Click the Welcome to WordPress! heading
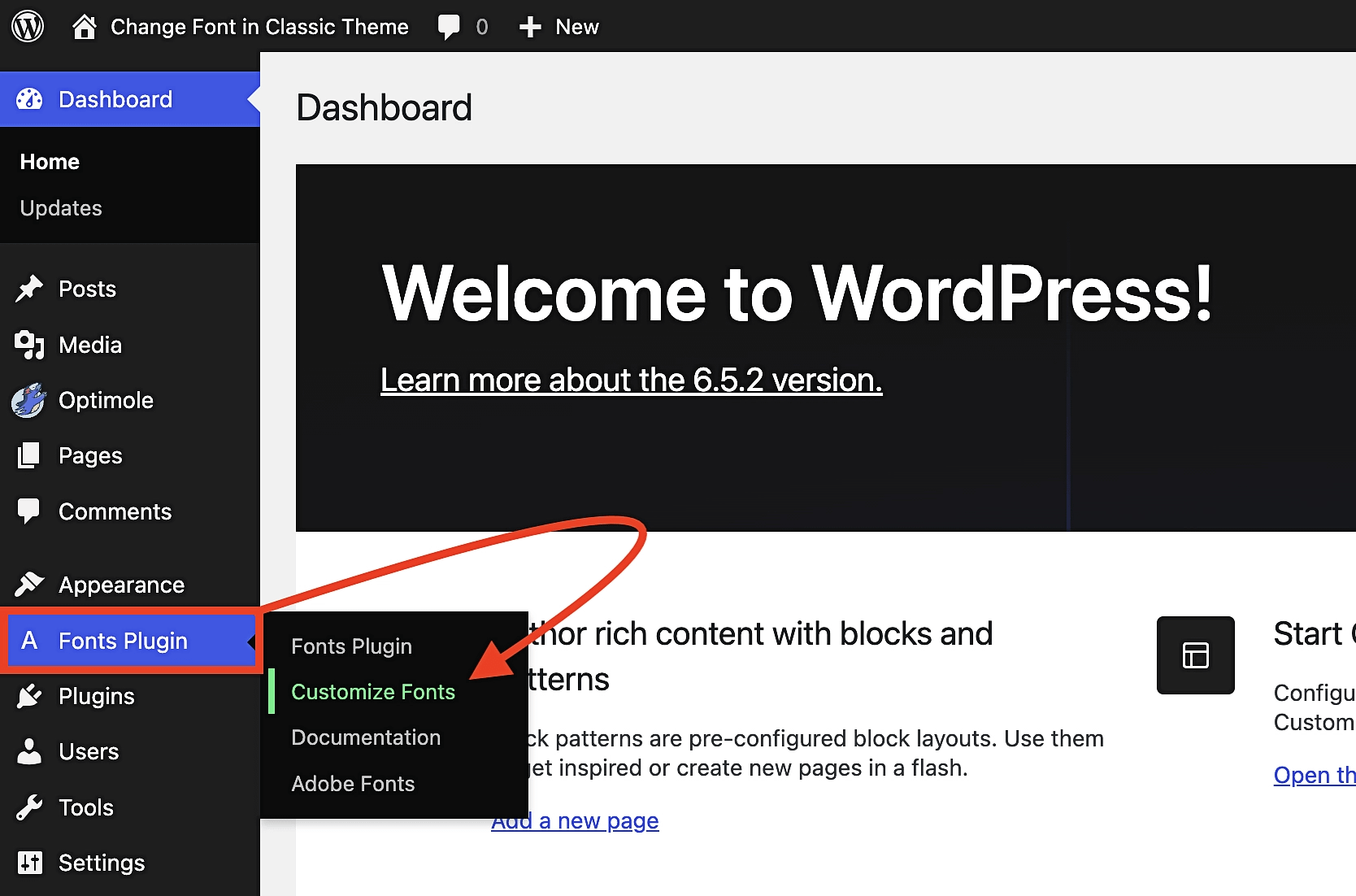 pos(798,293)
